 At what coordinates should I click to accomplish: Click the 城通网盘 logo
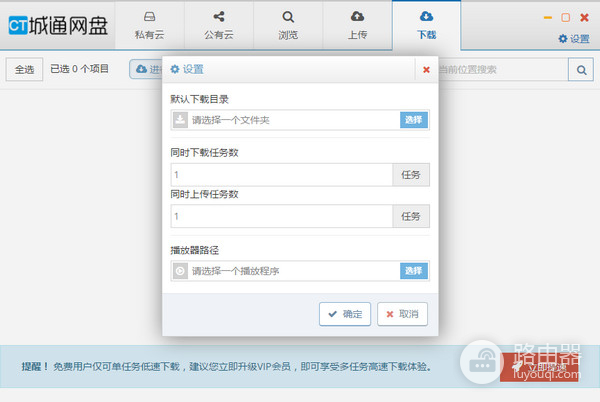[x=58, y=26]
